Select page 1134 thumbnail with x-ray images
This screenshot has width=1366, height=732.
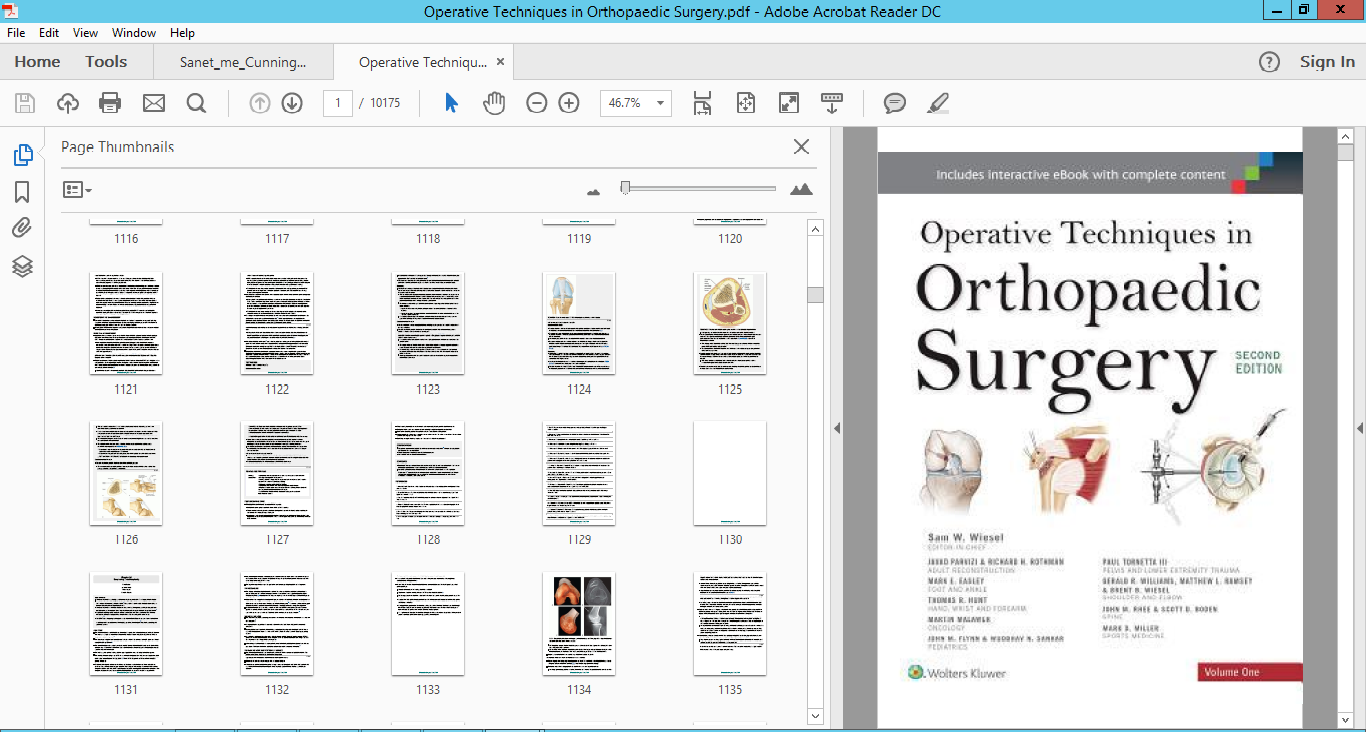coord(579,624)
